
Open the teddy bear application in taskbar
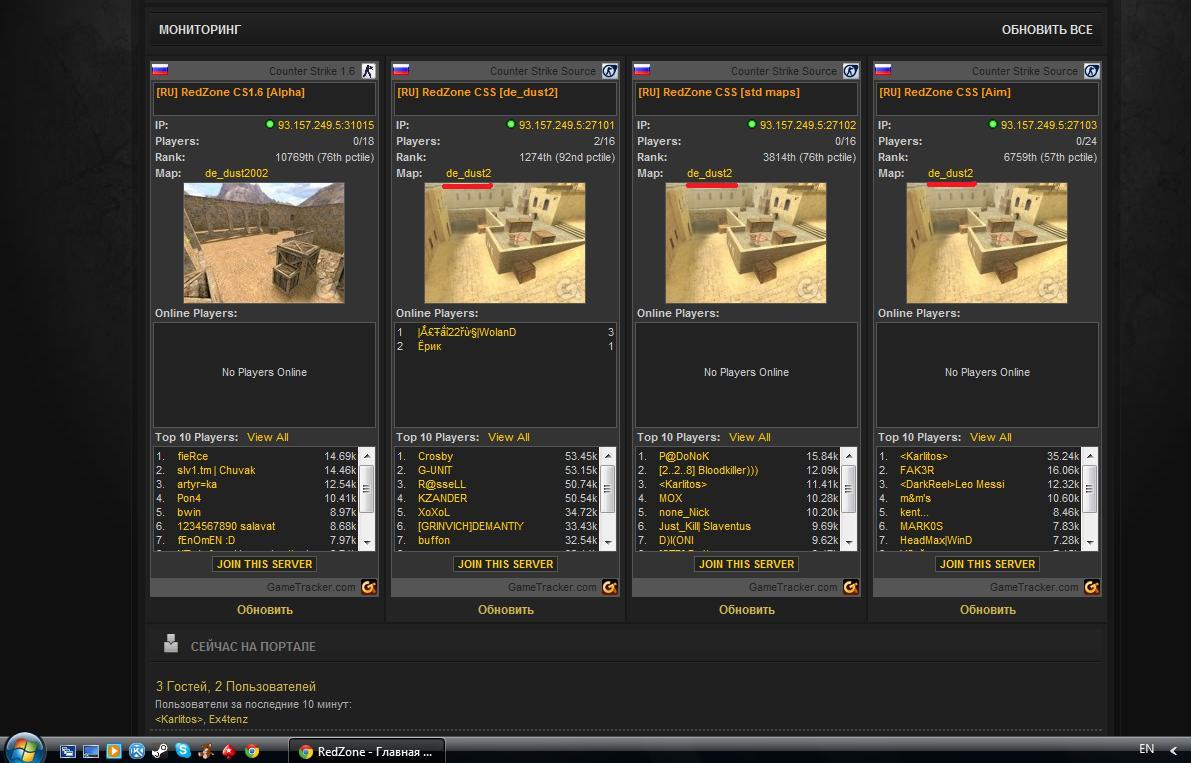pos(205,751)
